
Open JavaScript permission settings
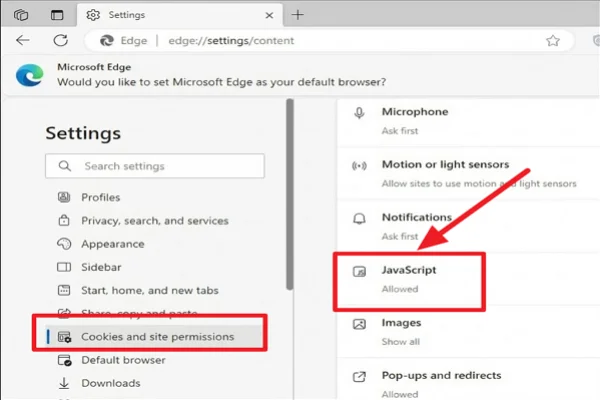point(468,279)
